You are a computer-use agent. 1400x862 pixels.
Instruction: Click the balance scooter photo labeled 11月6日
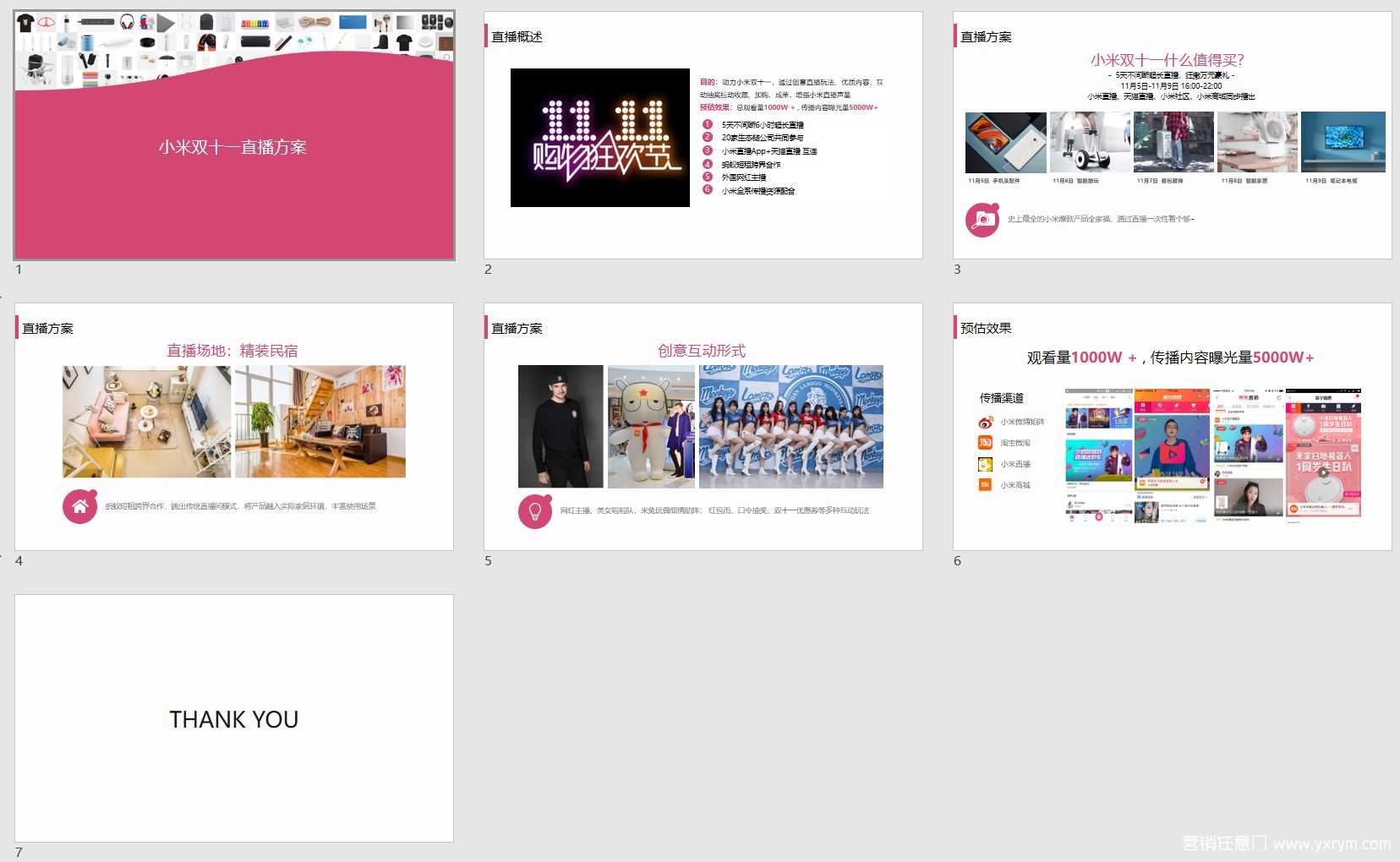click(x=1090, y=142)
